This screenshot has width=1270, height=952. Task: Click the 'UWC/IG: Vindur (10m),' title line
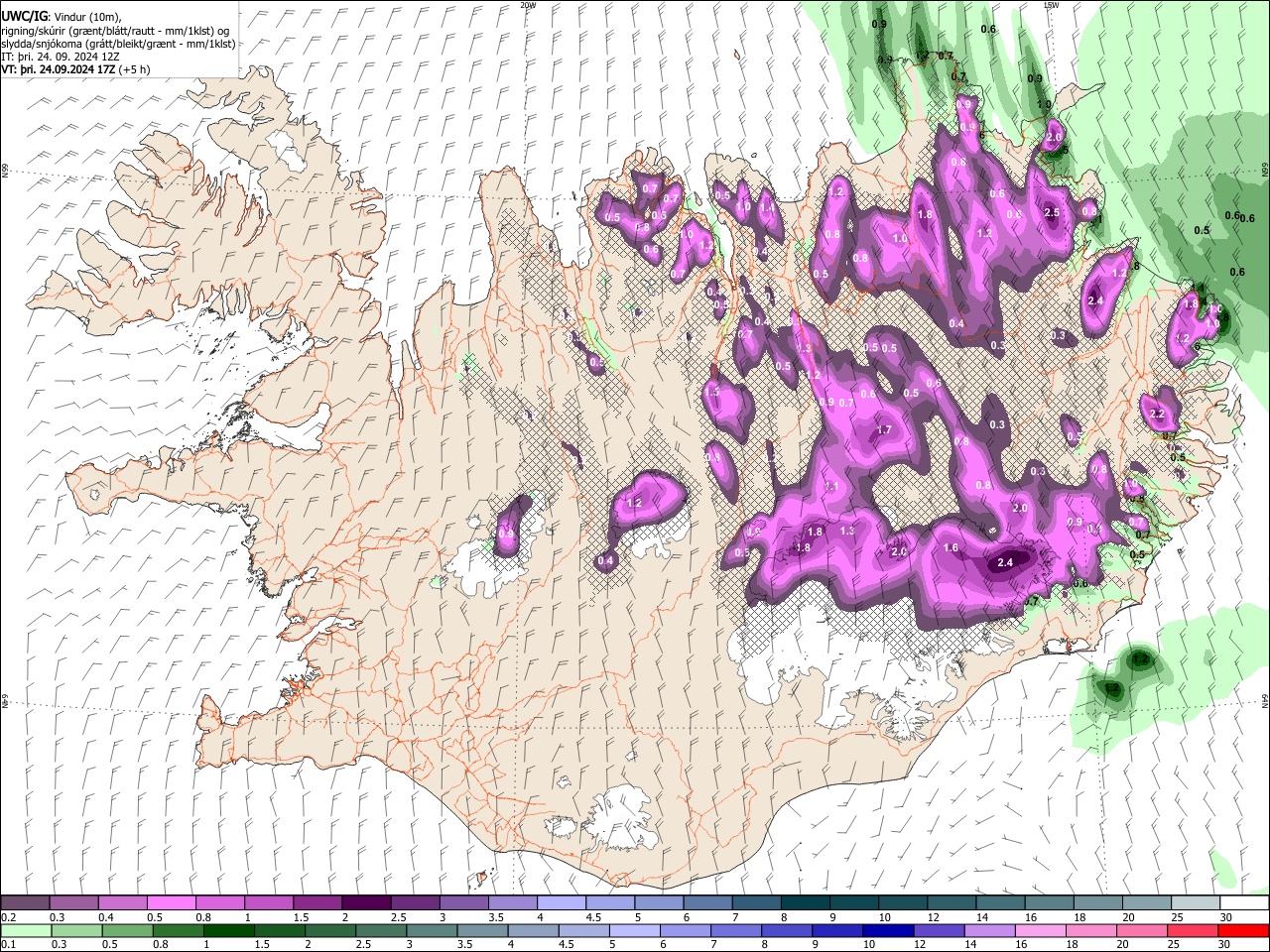pyautogui.click(x=61, y=17)
